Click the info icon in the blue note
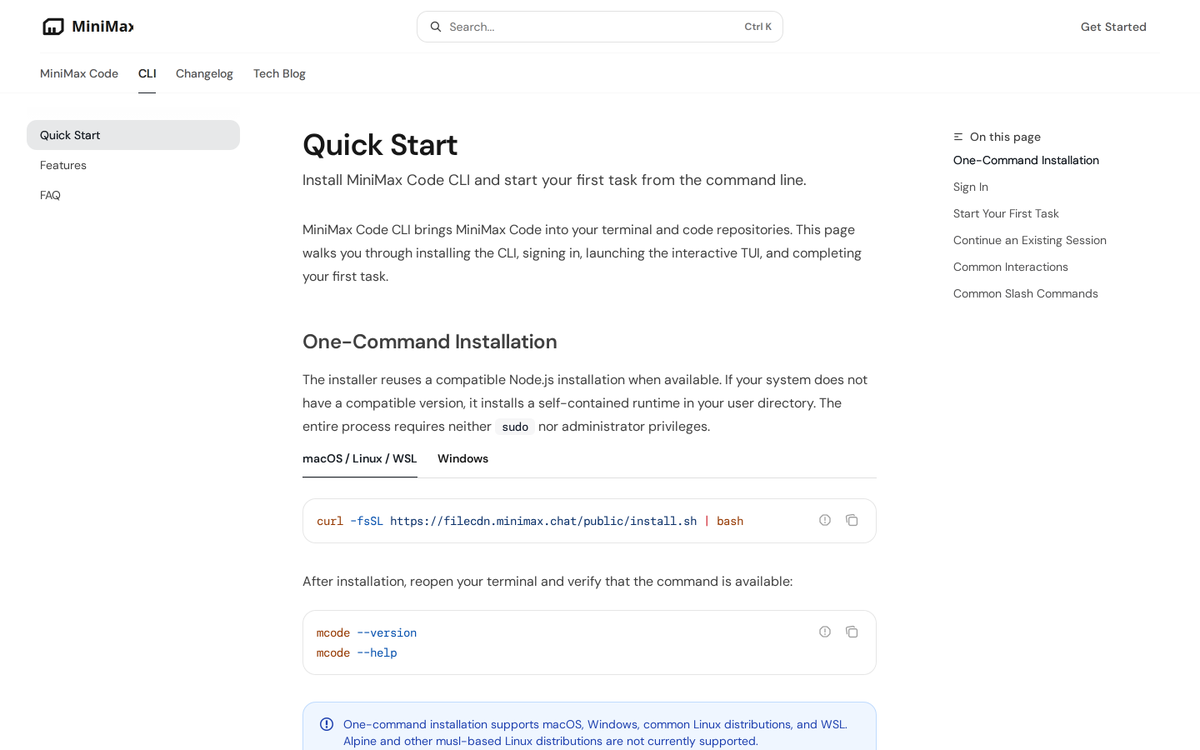The height and width of the screenshot is (750, 1200). [x=327, y=724]
